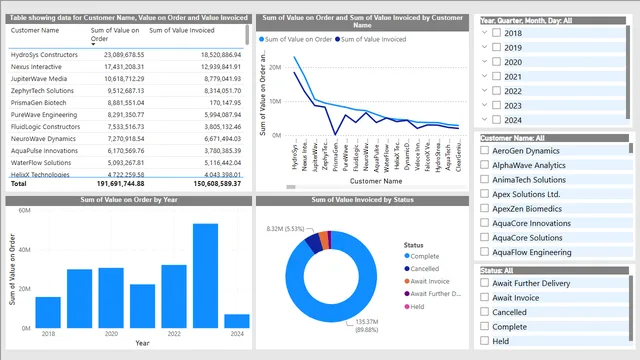Select the NeuroWave Dynamics table row

pyautogui.click(x=126, y=138)
